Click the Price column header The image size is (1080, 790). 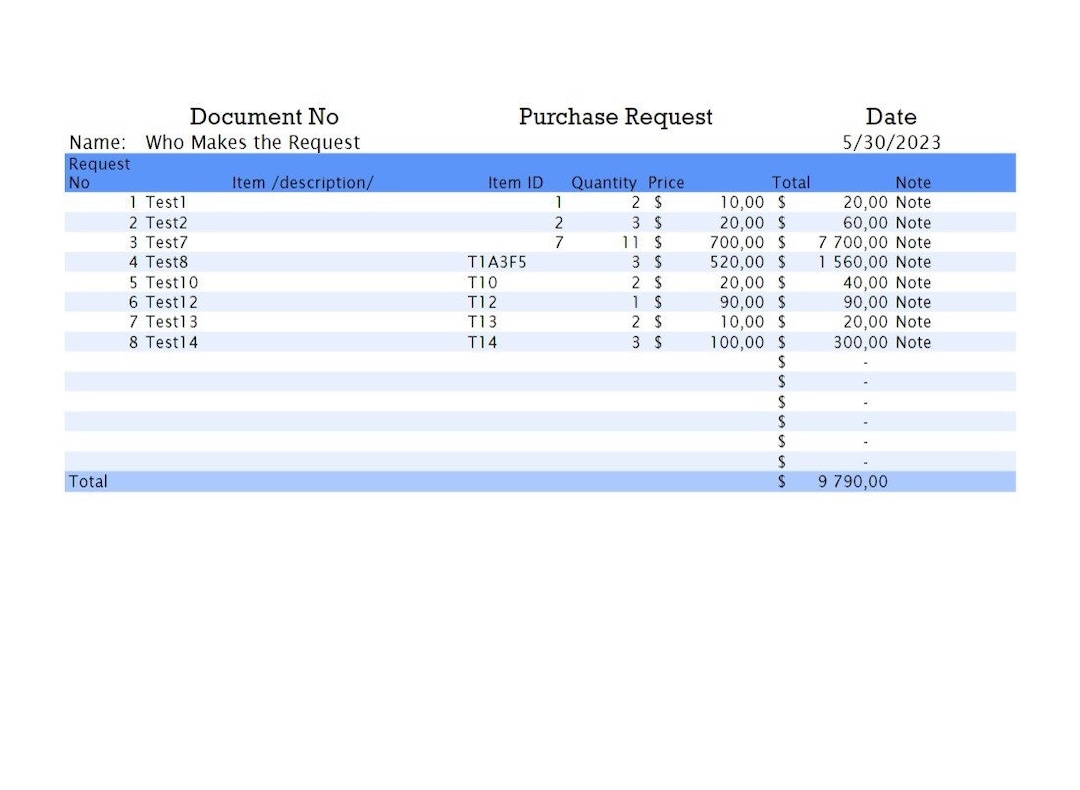pyautogui.click(x=666, y=182)
